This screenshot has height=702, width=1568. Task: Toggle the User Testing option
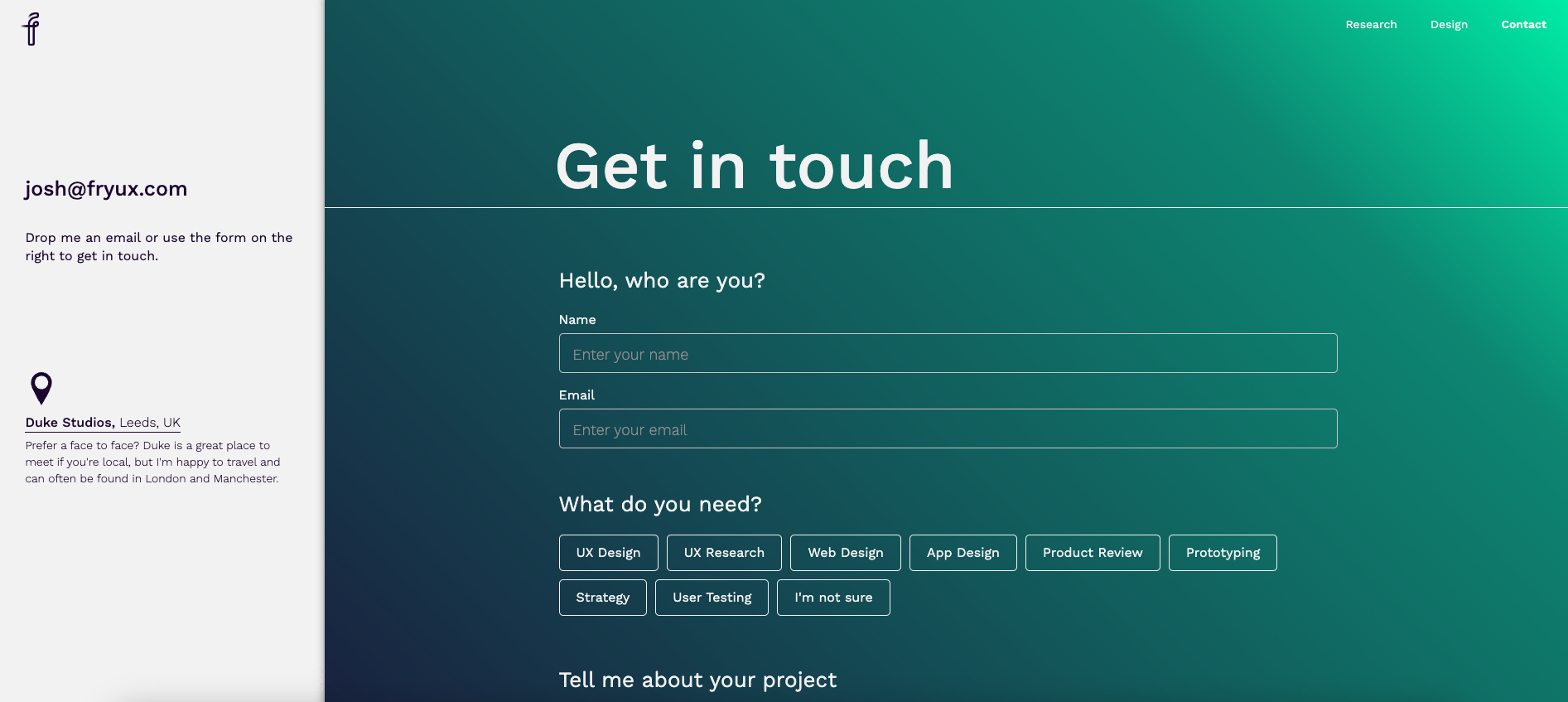[712, 598]
